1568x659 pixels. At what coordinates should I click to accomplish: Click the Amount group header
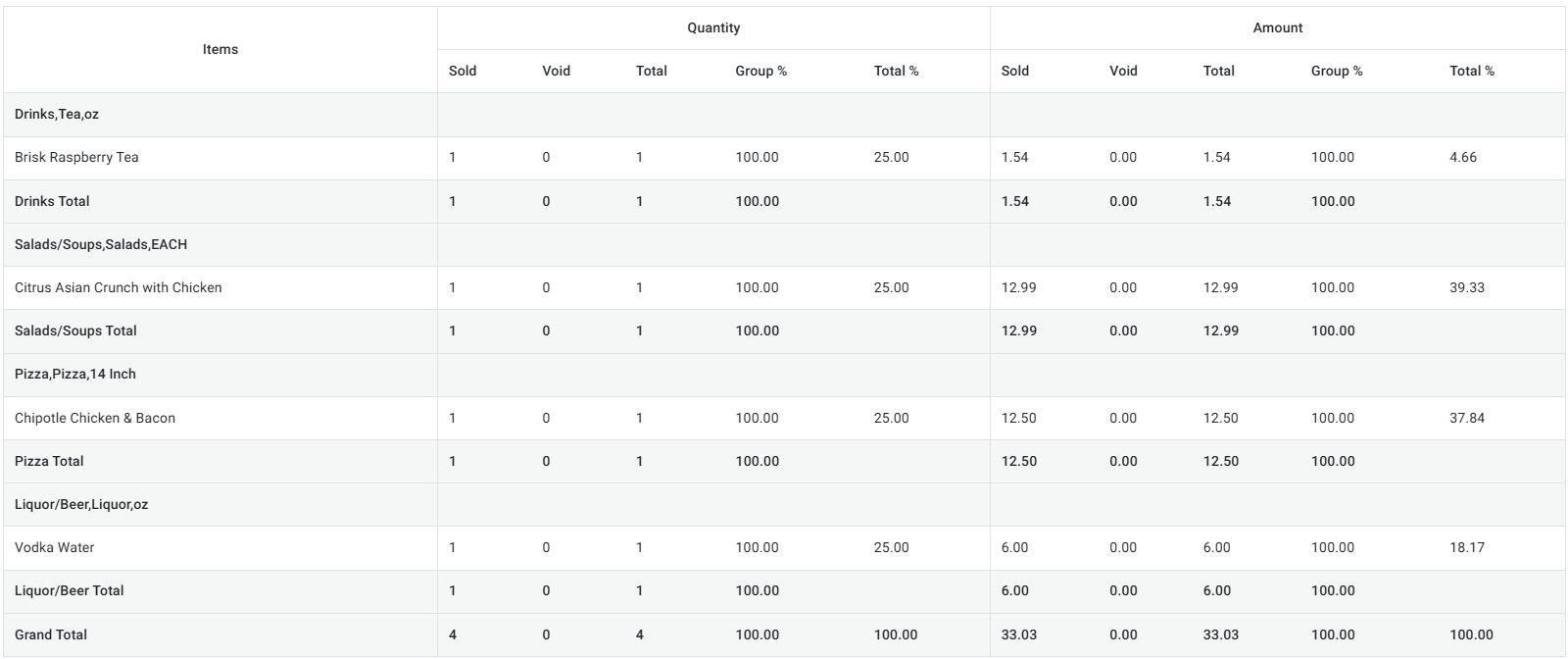1277,27
